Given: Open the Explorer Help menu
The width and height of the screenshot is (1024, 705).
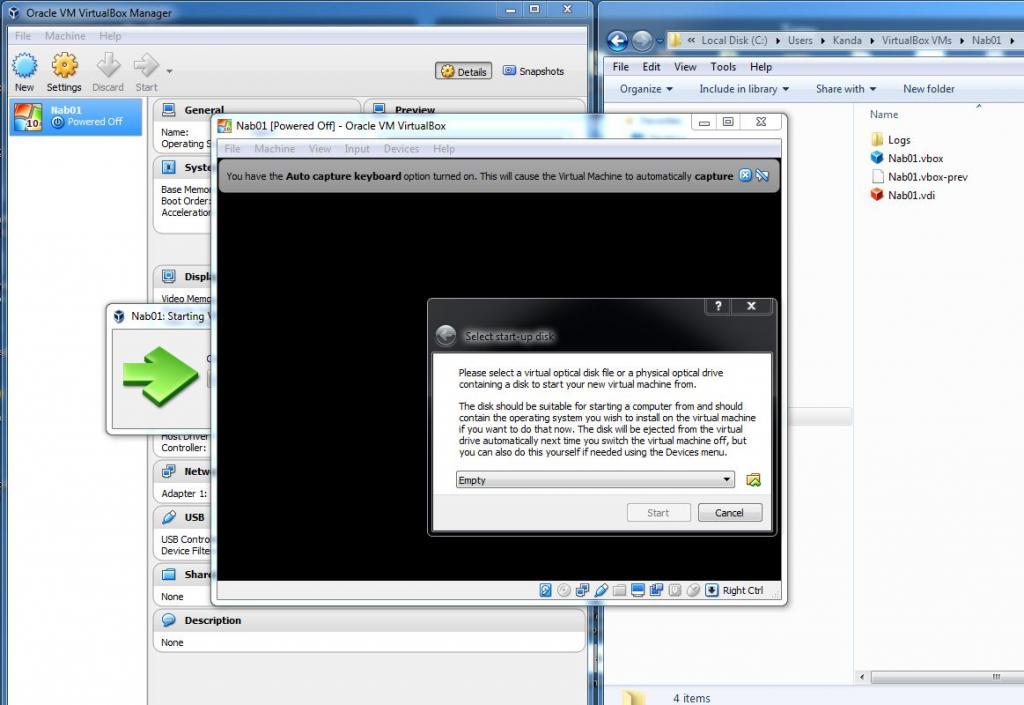Looking at the screenshot, I should click(x=761, y=67).
